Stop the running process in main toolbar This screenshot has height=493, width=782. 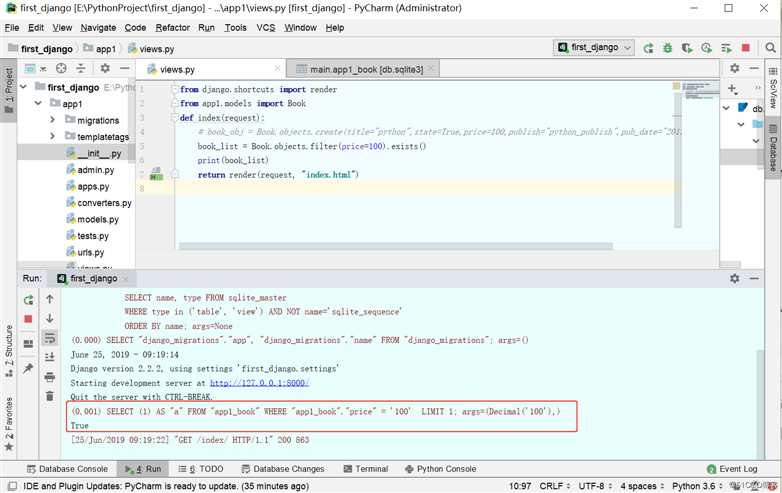(746, 48)
